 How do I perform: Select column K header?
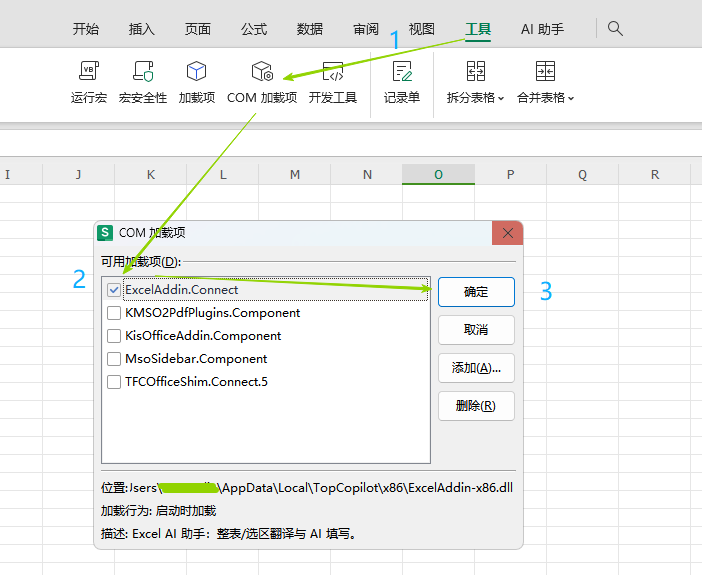150,174
